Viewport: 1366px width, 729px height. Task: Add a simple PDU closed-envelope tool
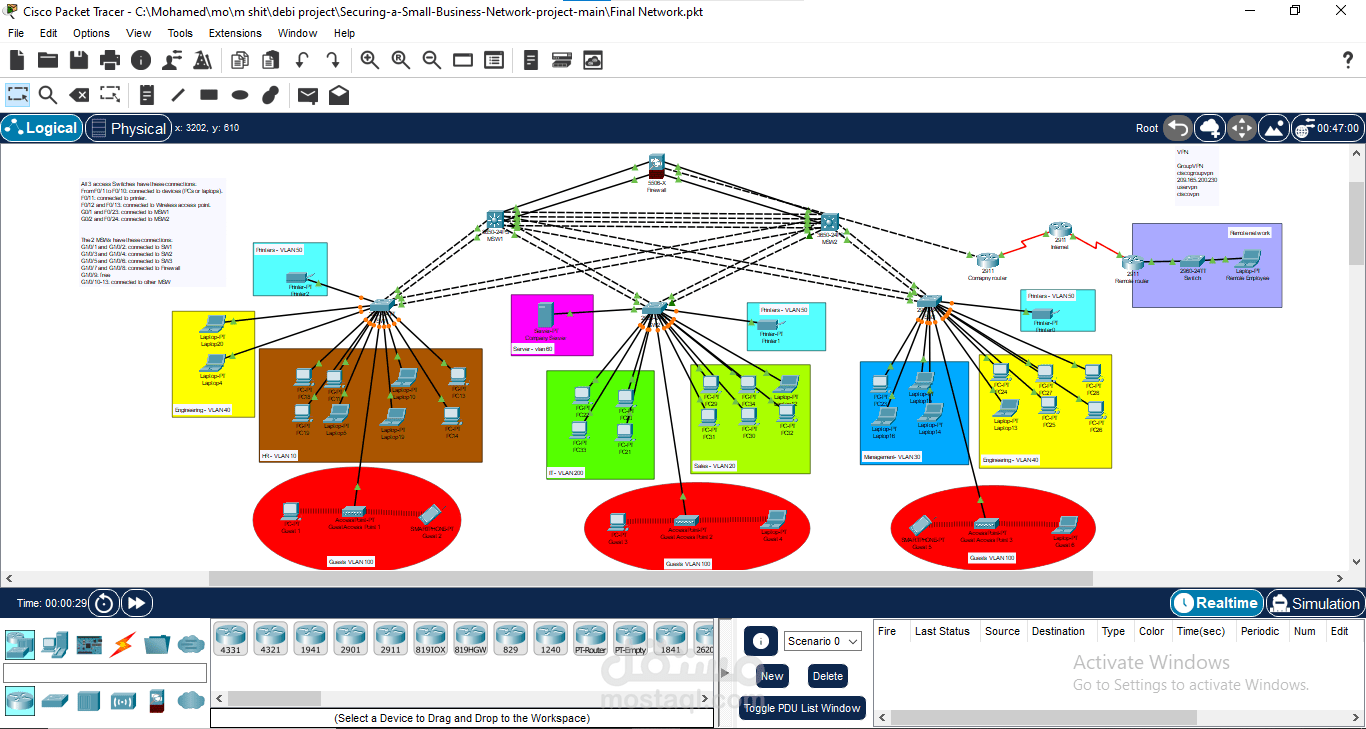click(x=308, y=95)
